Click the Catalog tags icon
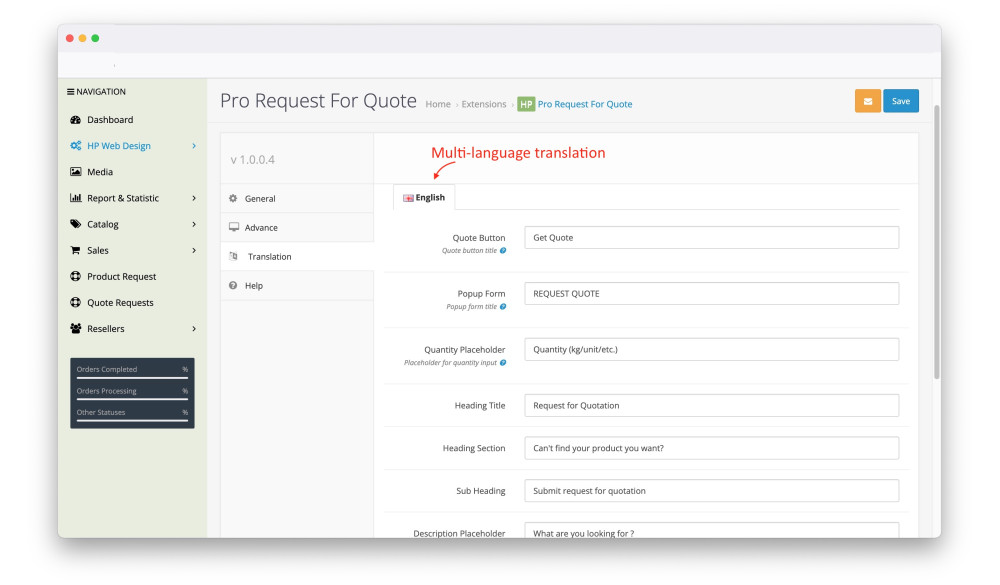1000x585 pixels. point(76,224)
